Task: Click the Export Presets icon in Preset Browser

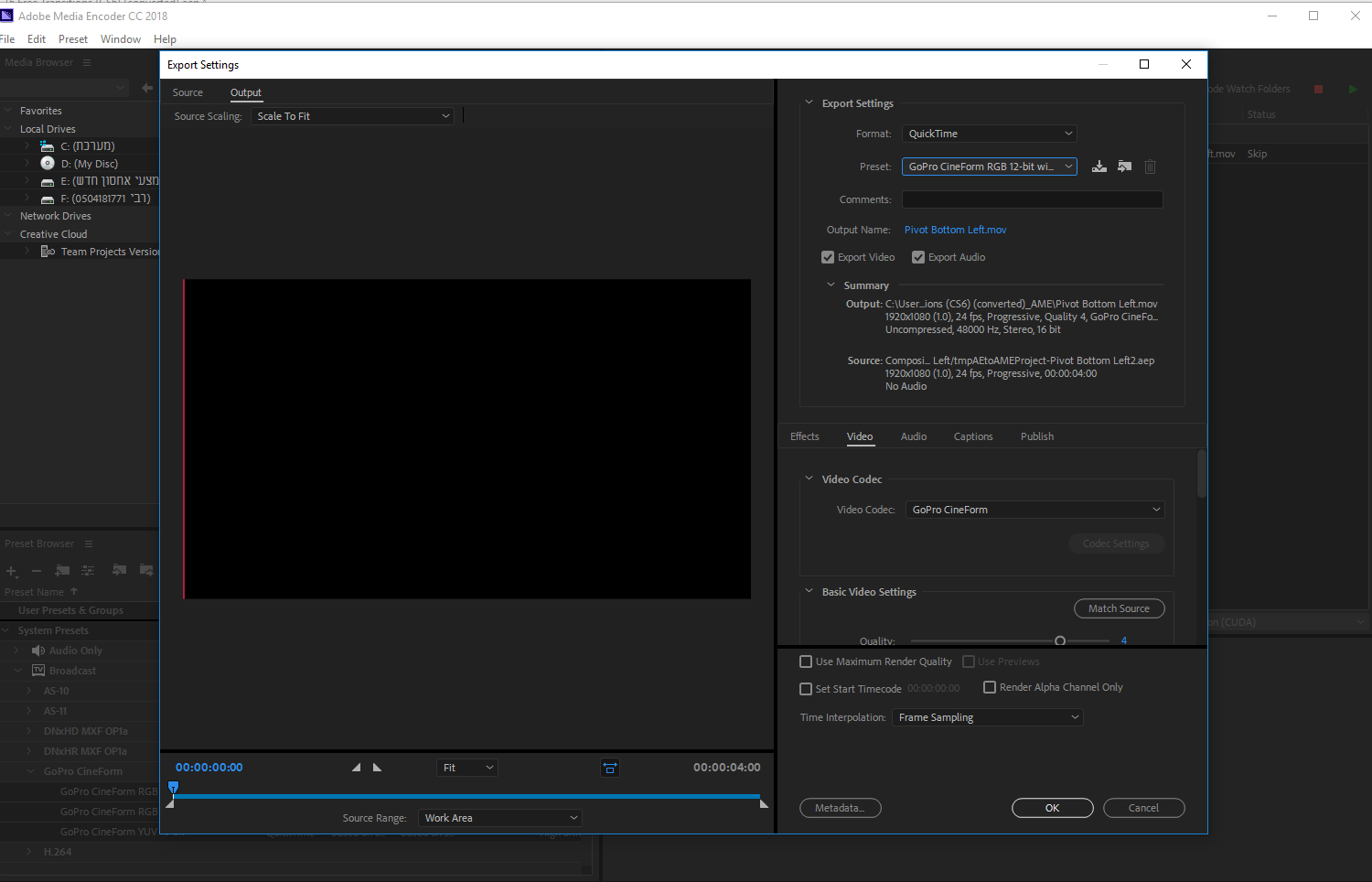Action: pyautogui.click(x=146, y=570)
